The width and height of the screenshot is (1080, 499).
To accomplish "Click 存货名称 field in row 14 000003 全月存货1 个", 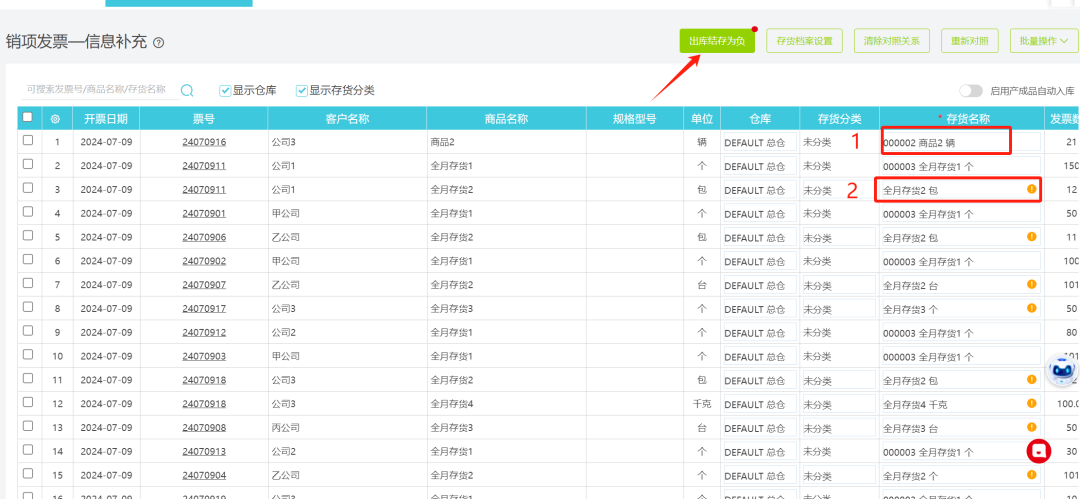I will (x=961, y=452).
